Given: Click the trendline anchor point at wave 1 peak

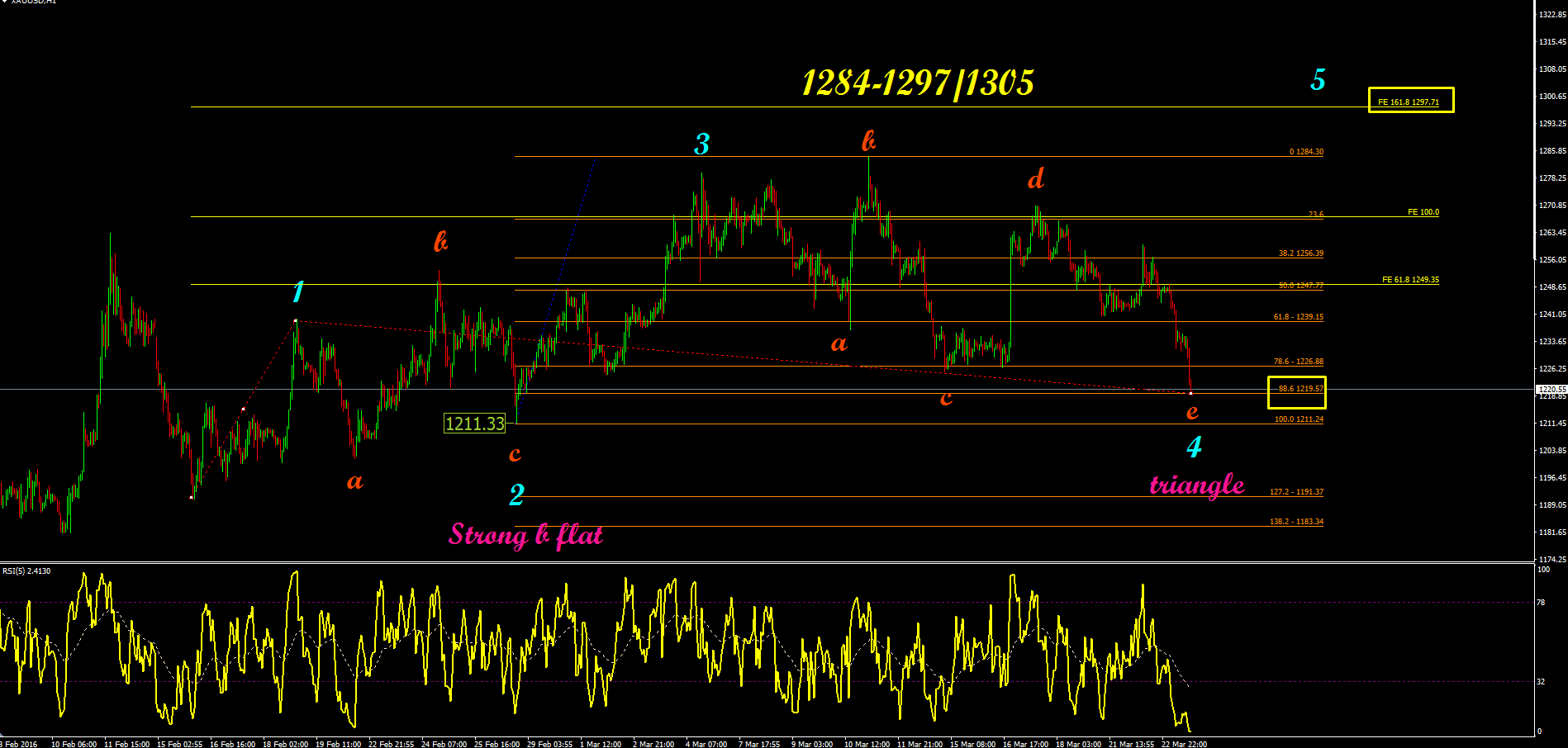Looking at the screenshot, I should (295, 320).
